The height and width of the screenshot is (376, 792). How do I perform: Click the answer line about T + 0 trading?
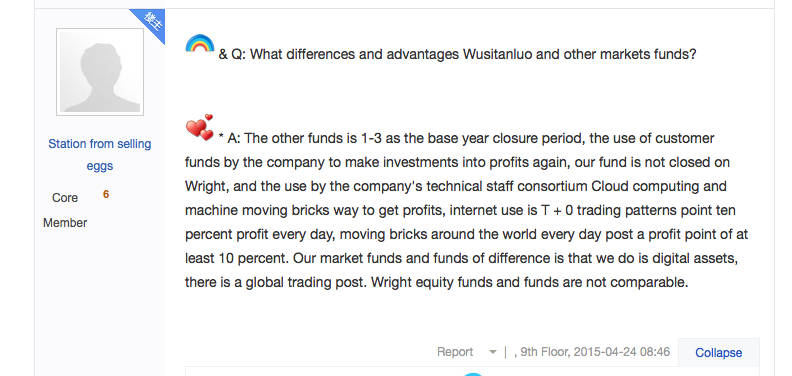pos(460,210)
